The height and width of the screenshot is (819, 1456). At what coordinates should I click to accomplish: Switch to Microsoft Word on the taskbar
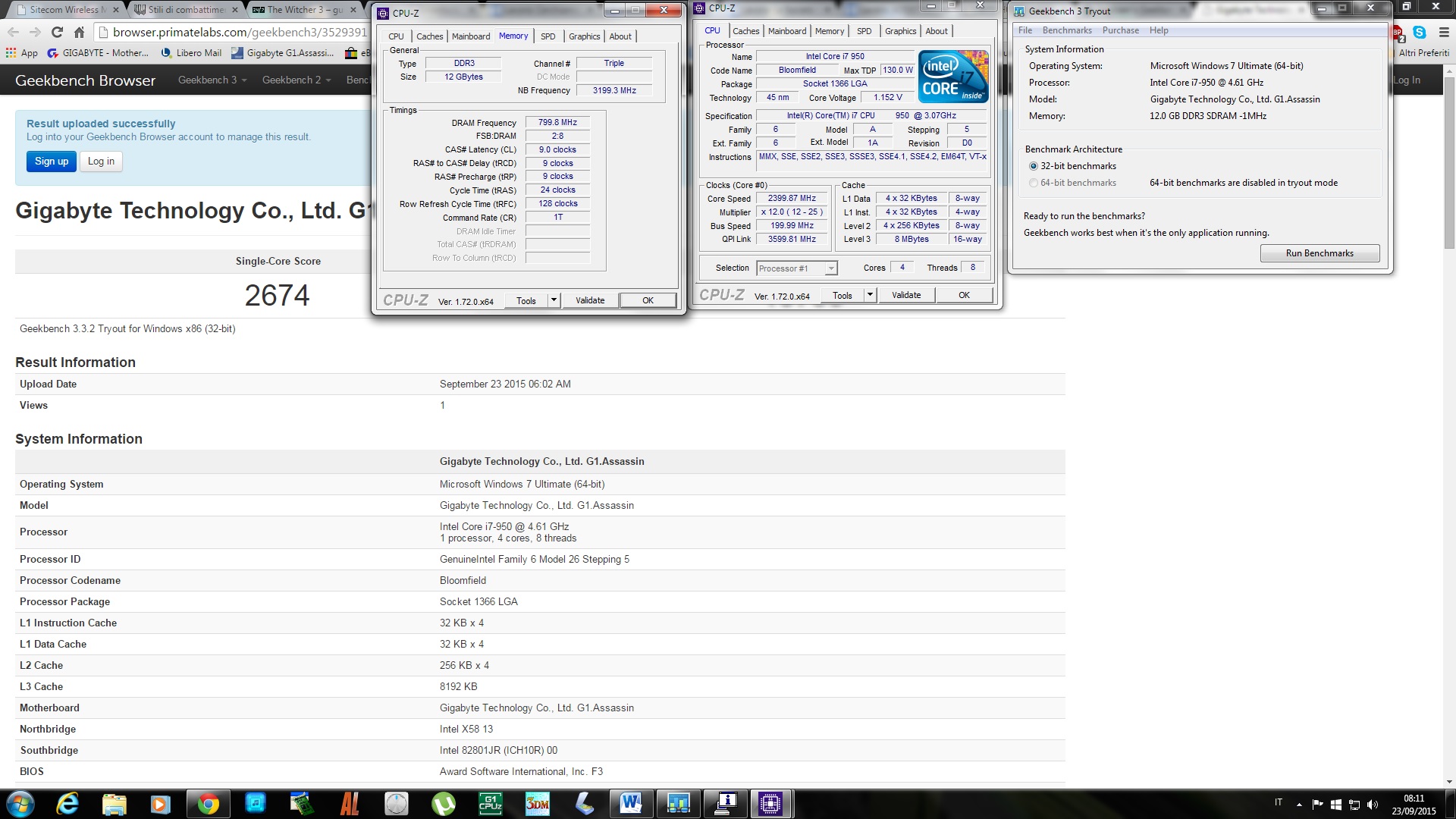coord(631,804)
